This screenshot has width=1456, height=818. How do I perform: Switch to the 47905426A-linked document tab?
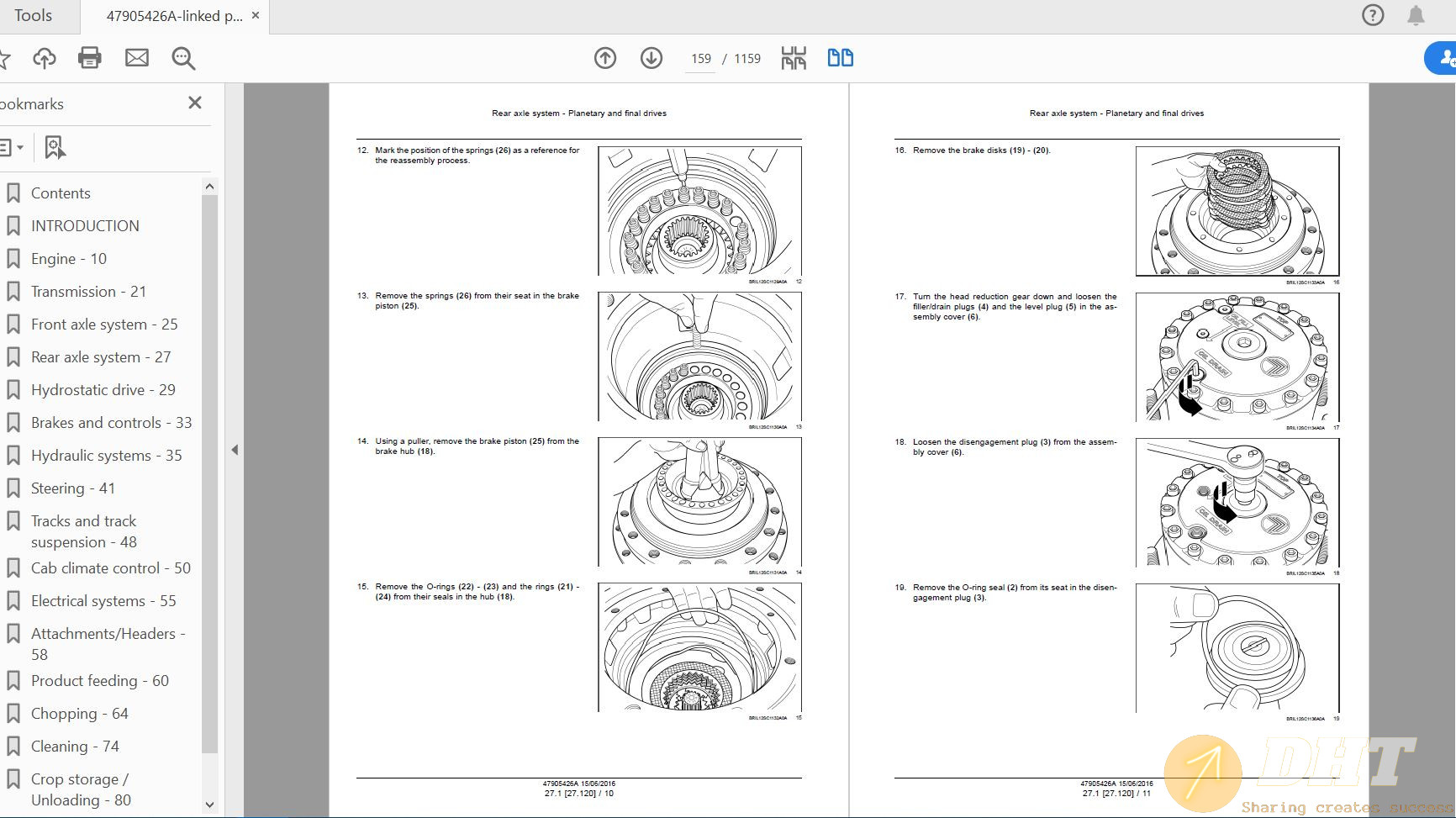(x=174, y=16)
